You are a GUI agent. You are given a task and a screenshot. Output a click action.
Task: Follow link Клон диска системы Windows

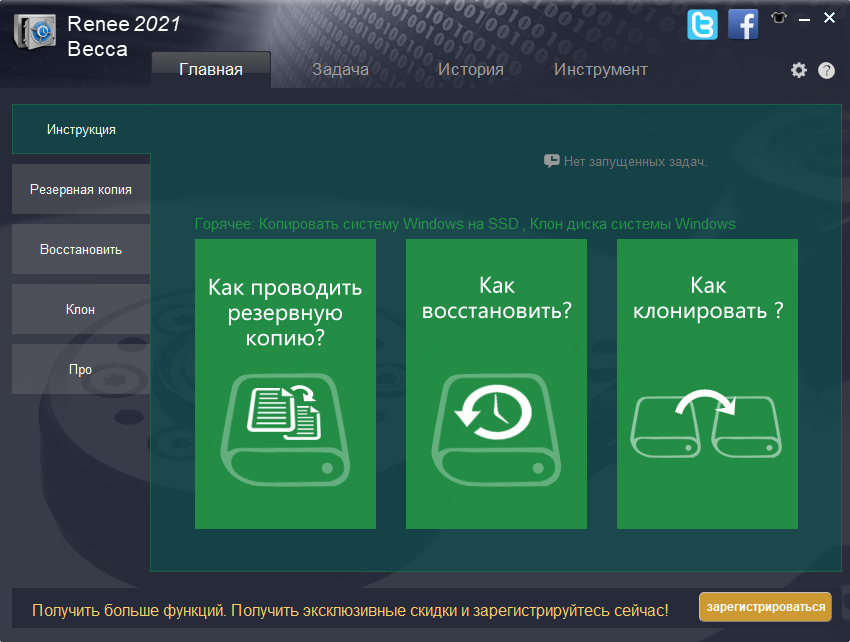click(x=633, y=224)
